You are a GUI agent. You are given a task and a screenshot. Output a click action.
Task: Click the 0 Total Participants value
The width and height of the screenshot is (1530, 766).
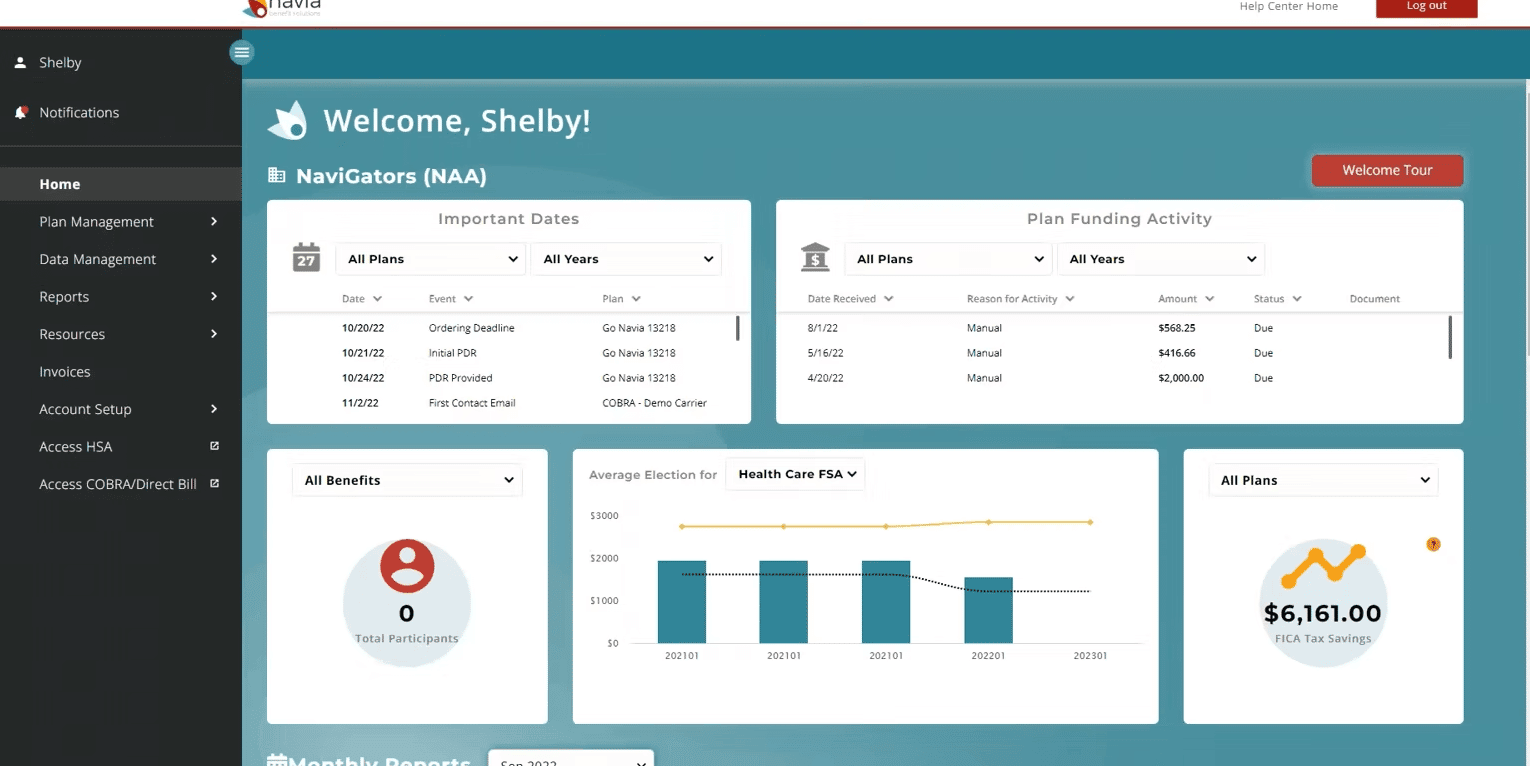click(407, 613)
